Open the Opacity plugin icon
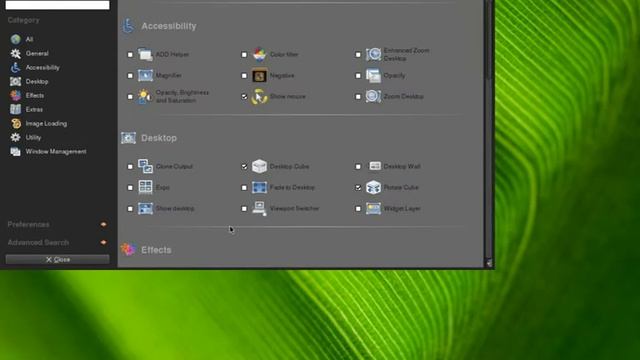 (373, 75)
